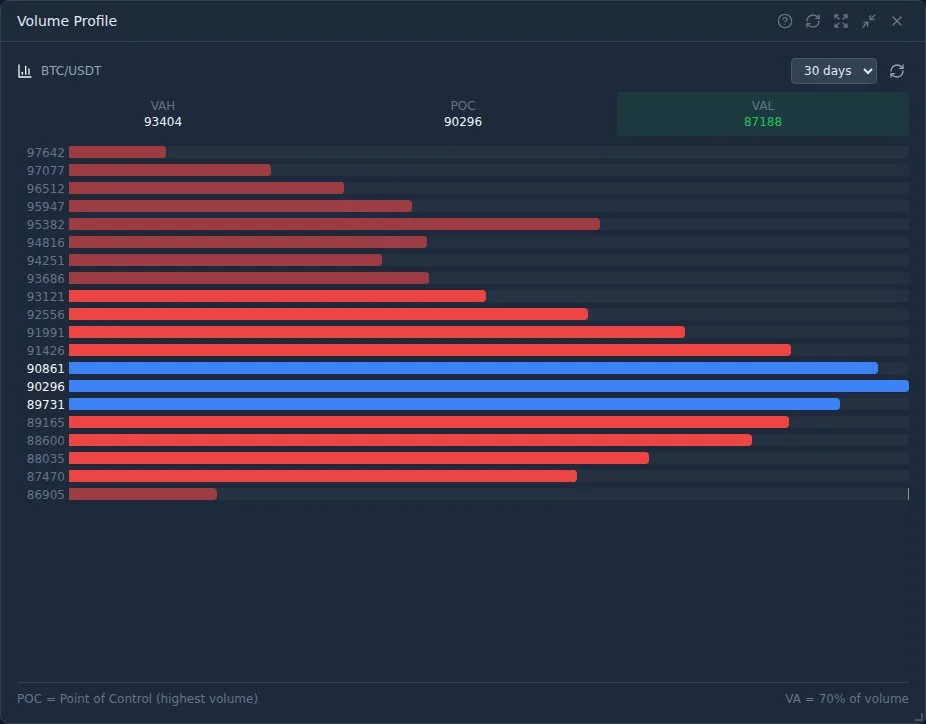Choose the 86905 price level bar
The image size is (926, 724).
click(x=143, y=494)
